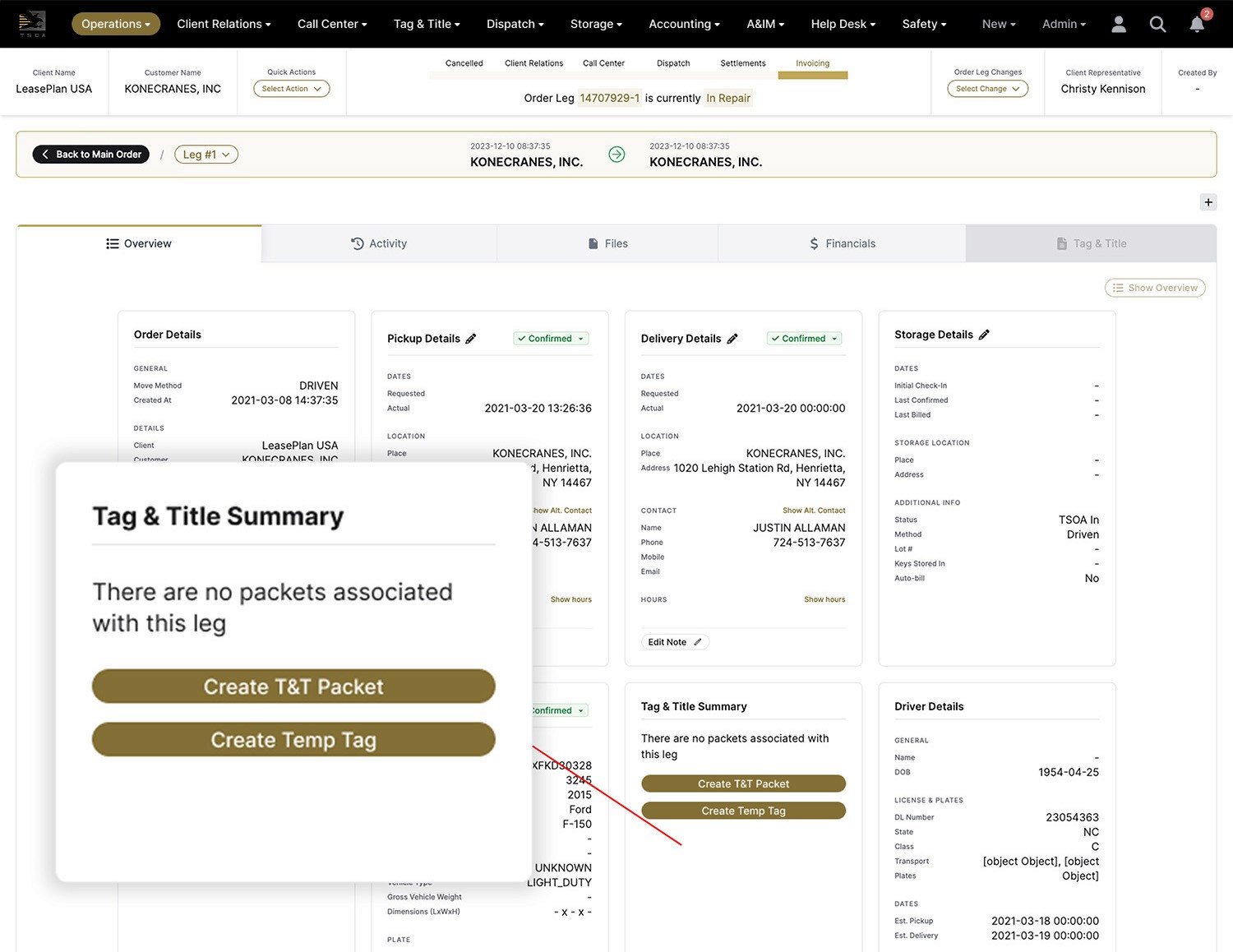Click DL Number value 23054363
The width and height of the screenshot is (1233, 952).
tap(1072, 817)
